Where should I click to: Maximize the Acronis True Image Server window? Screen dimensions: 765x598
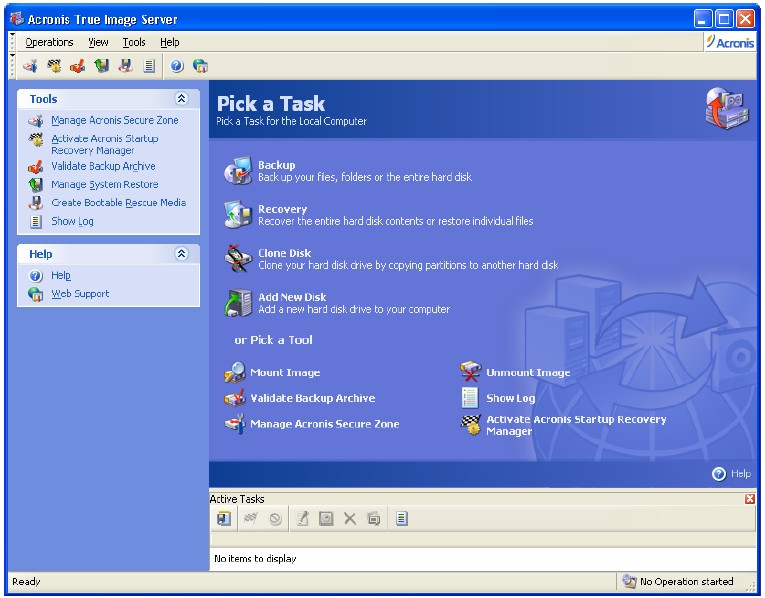pos(724,19)
